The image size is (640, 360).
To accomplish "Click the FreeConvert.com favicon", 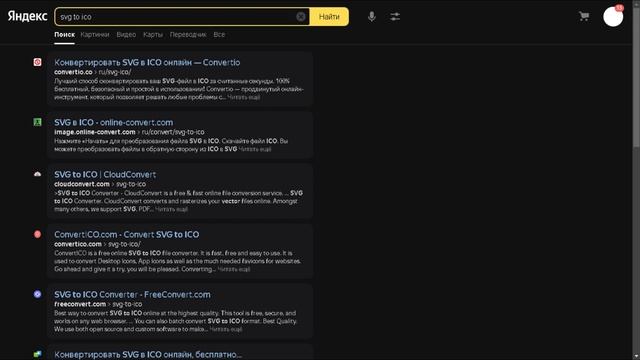I will [x=37, y=294].
